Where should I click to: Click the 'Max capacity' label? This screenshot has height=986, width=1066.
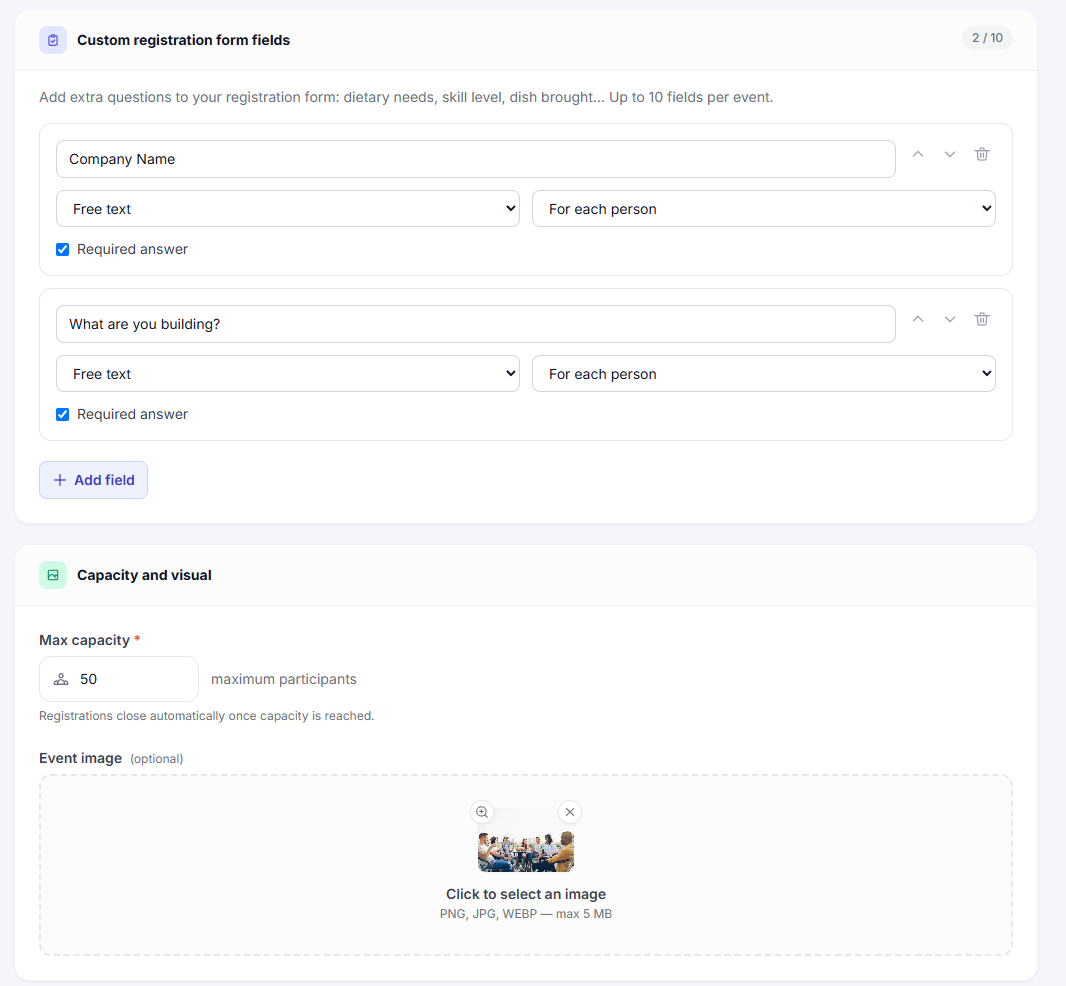point(84,640)
